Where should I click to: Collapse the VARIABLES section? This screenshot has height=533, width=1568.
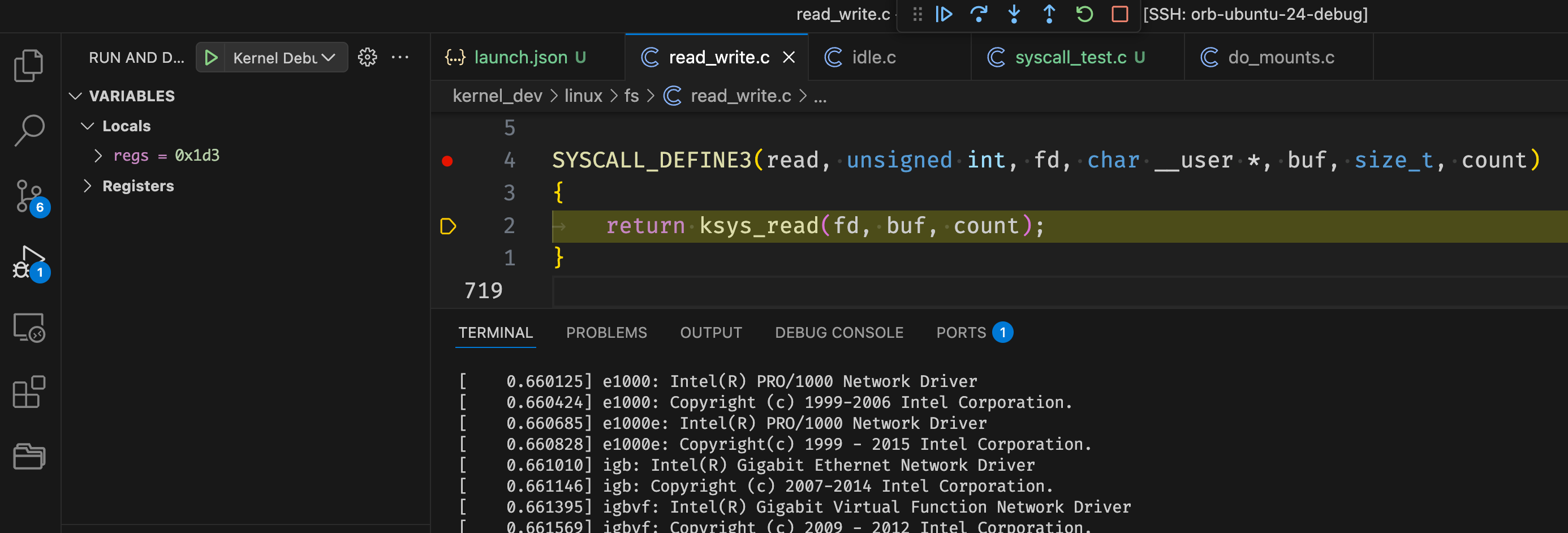click(x=75, y=96)
